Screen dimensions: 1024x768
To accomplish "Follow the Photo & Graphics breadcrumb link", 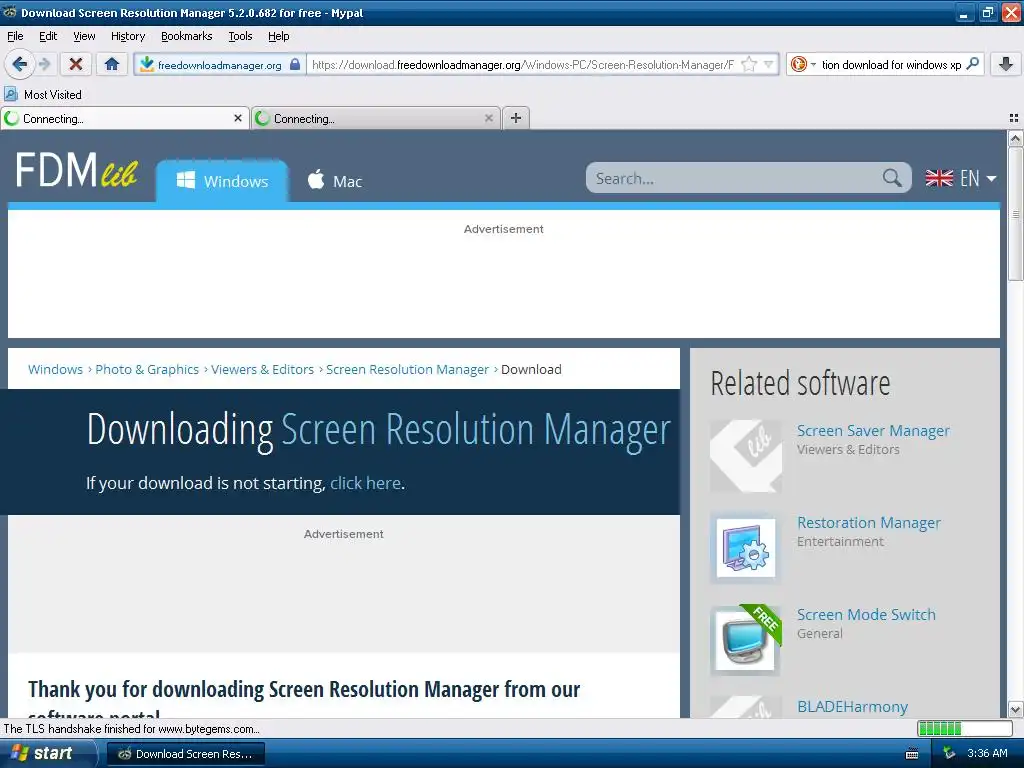I will [x=147, y=369].
